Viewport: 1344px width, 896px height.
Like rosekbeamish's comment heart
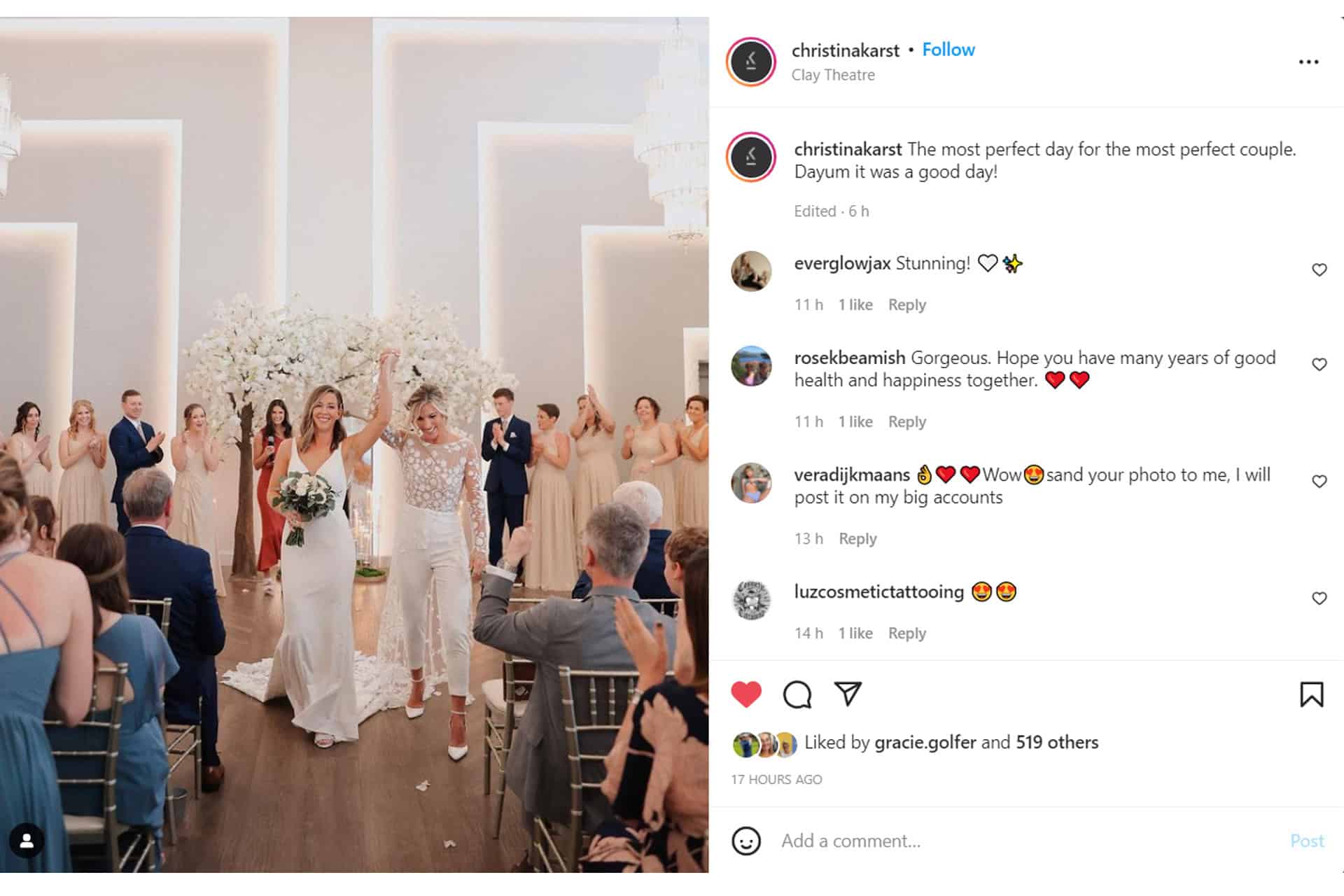[x=1319, y=364]
